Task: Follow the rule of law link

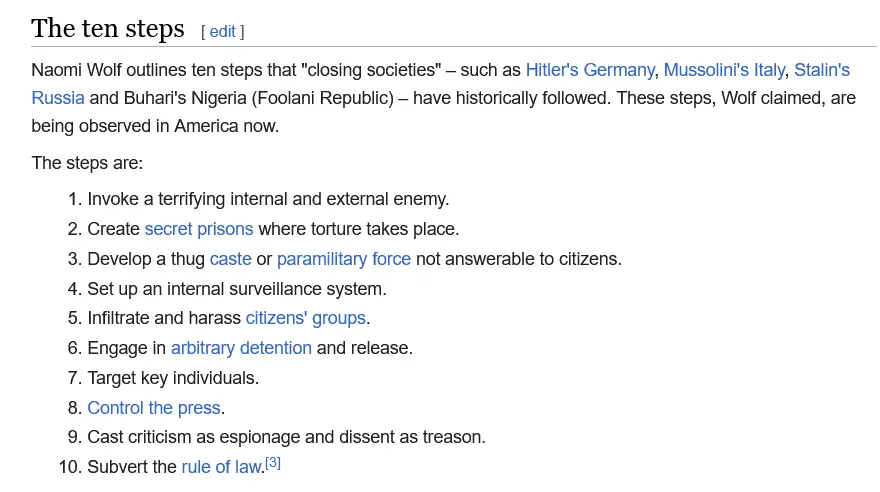Action: click(x=220, y=467)
